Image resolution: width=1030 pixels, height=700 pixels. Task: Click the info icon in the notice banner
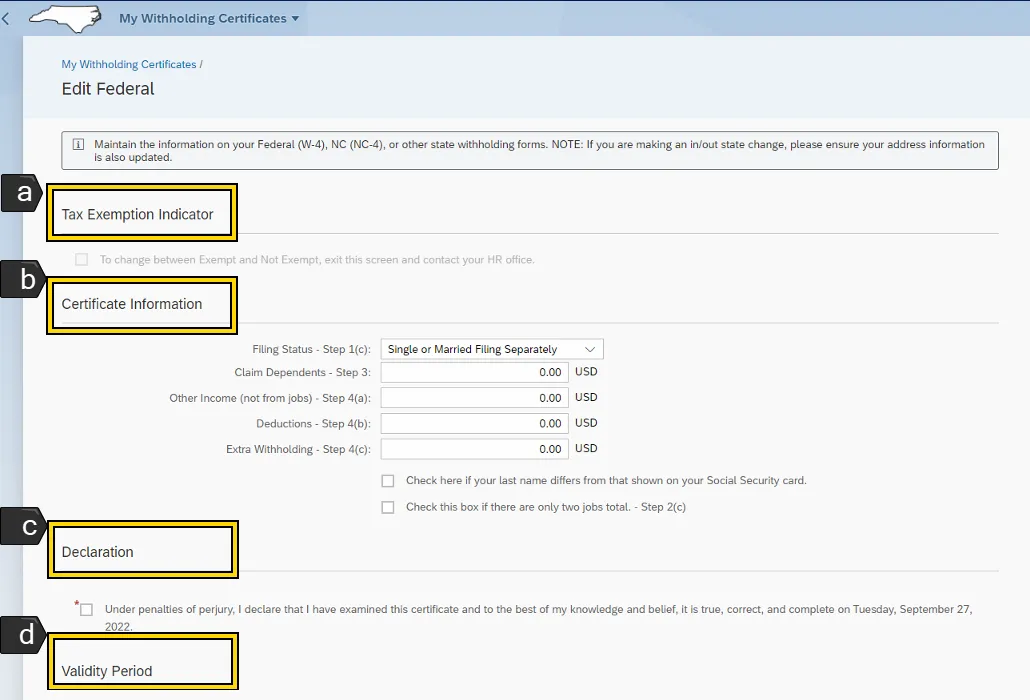(78, 145)
